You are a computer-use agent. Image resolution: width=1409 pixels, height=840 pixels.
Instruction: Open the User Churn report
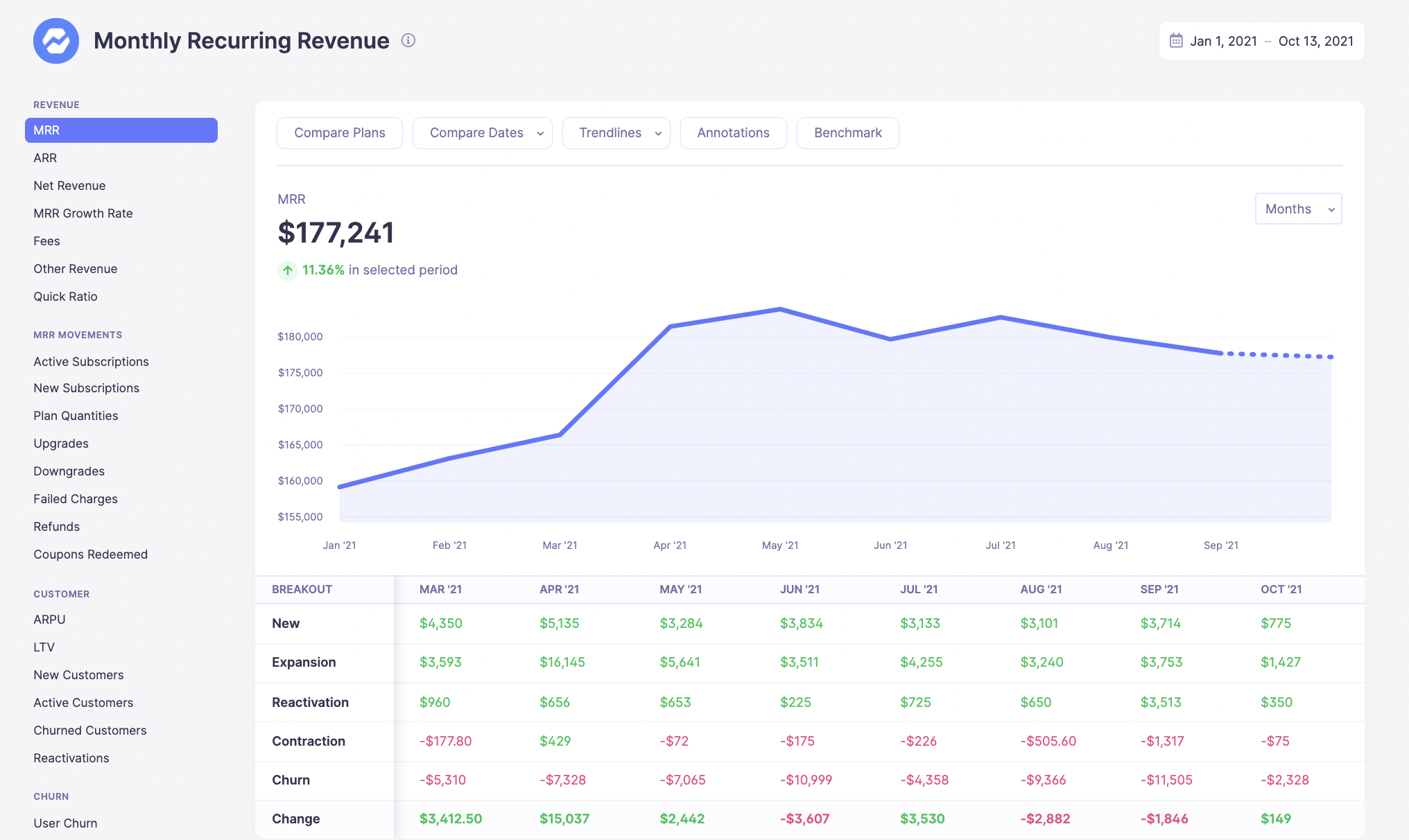coord(66,823)
